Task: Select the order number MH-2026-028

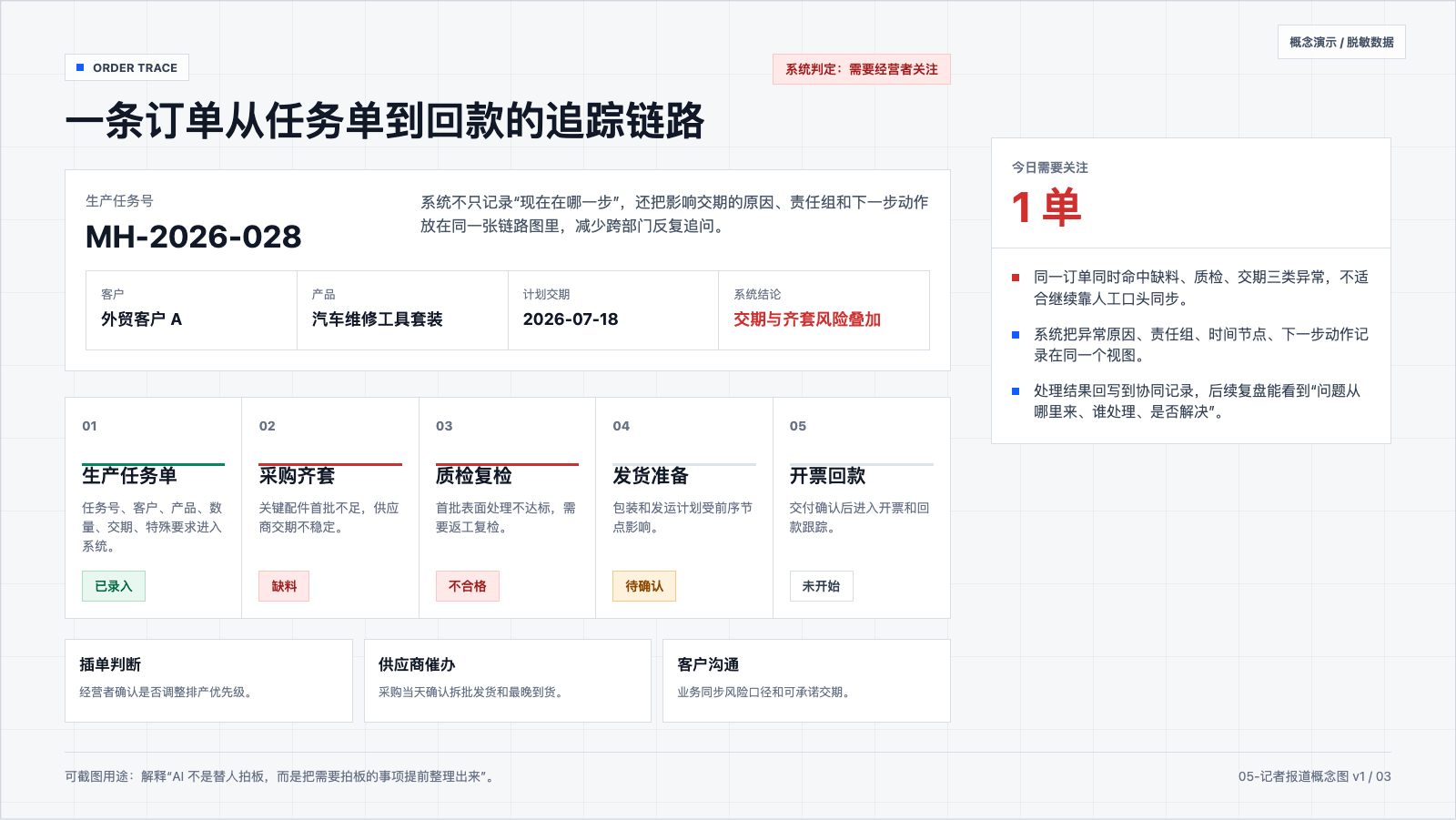Action: click(x=194, y=237)
